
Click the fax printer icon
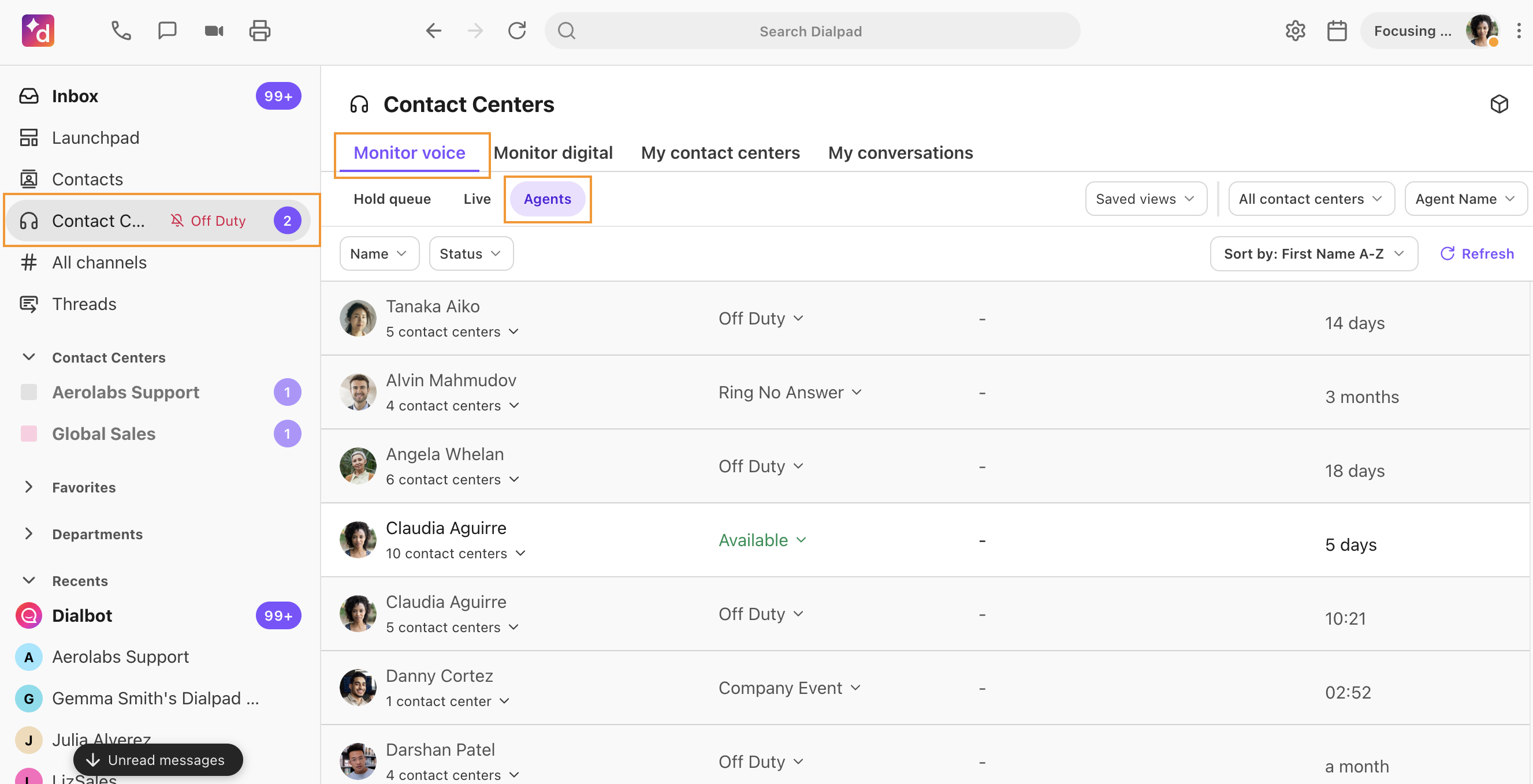[259, 31]
